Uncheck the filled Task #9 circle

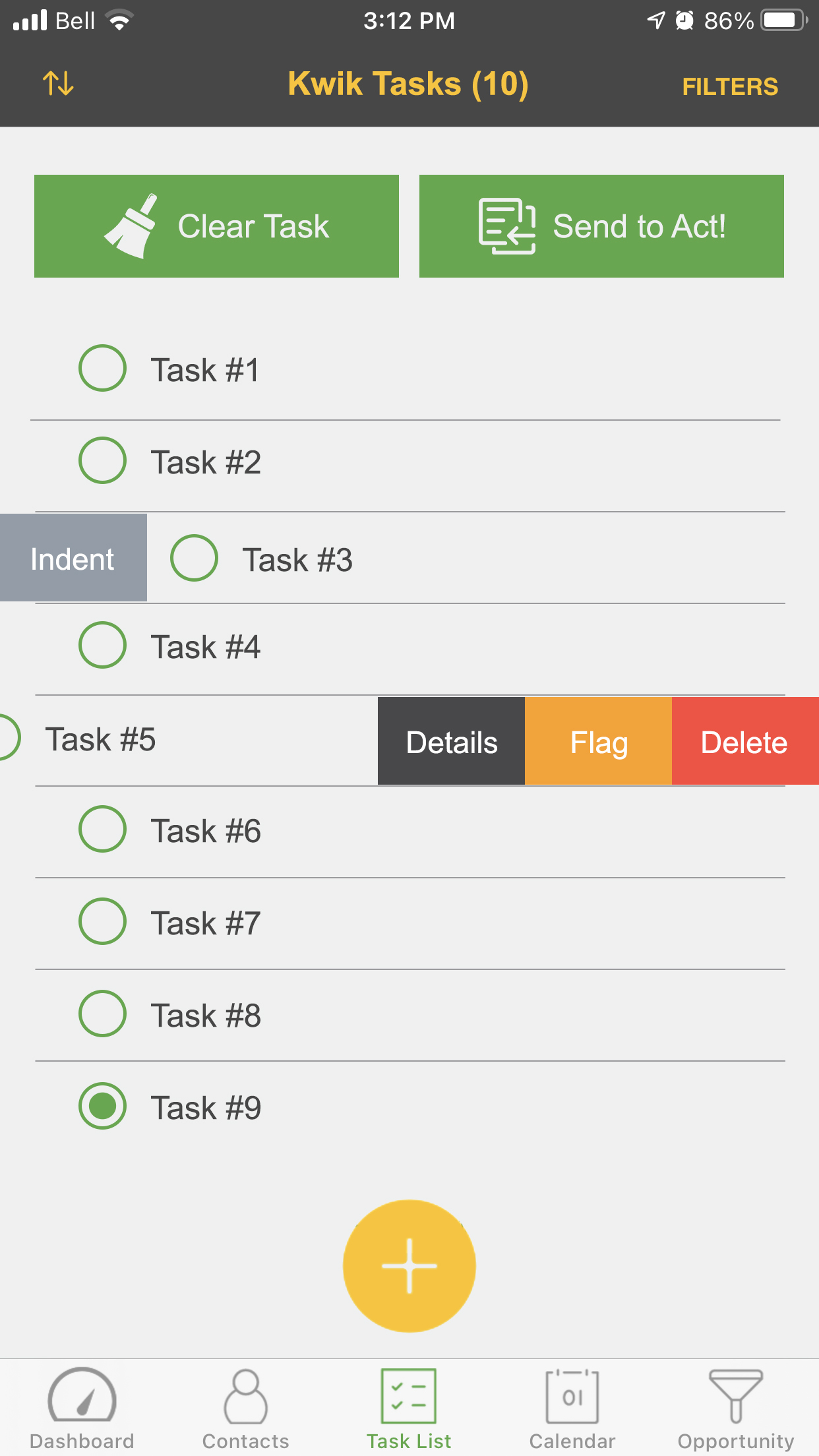(x=102, y=1106)
